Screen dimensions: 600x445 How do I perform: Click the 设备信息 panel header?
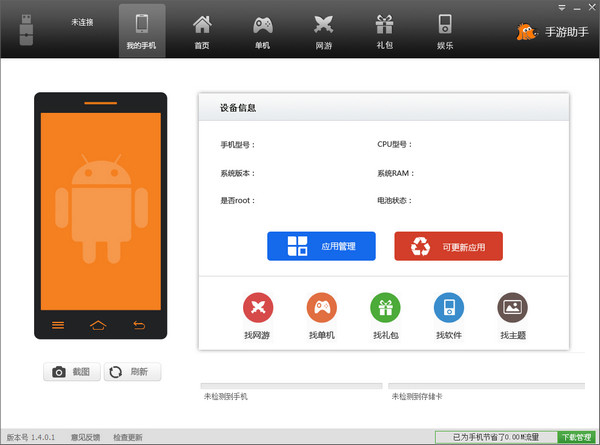pos(384,108)
